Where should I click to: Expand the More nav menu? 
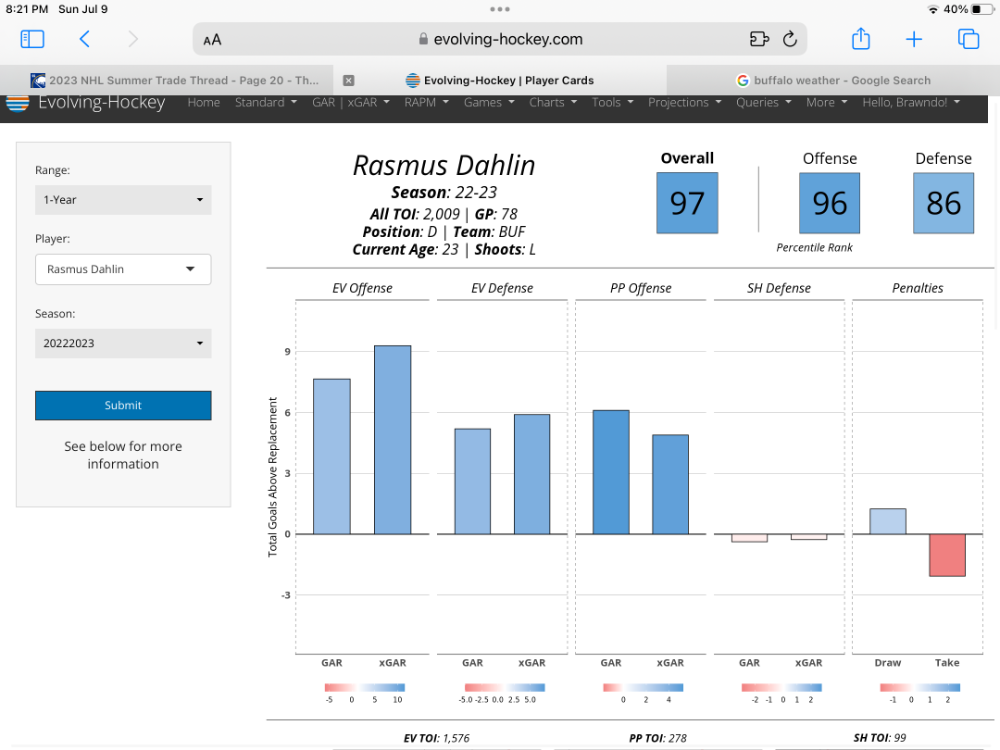pos(827,103)
